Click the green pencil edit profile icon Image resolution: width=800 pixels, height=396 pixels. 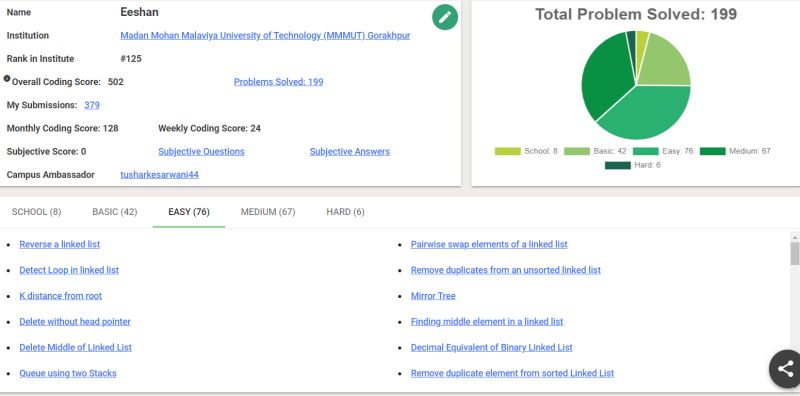click(445, 17)
